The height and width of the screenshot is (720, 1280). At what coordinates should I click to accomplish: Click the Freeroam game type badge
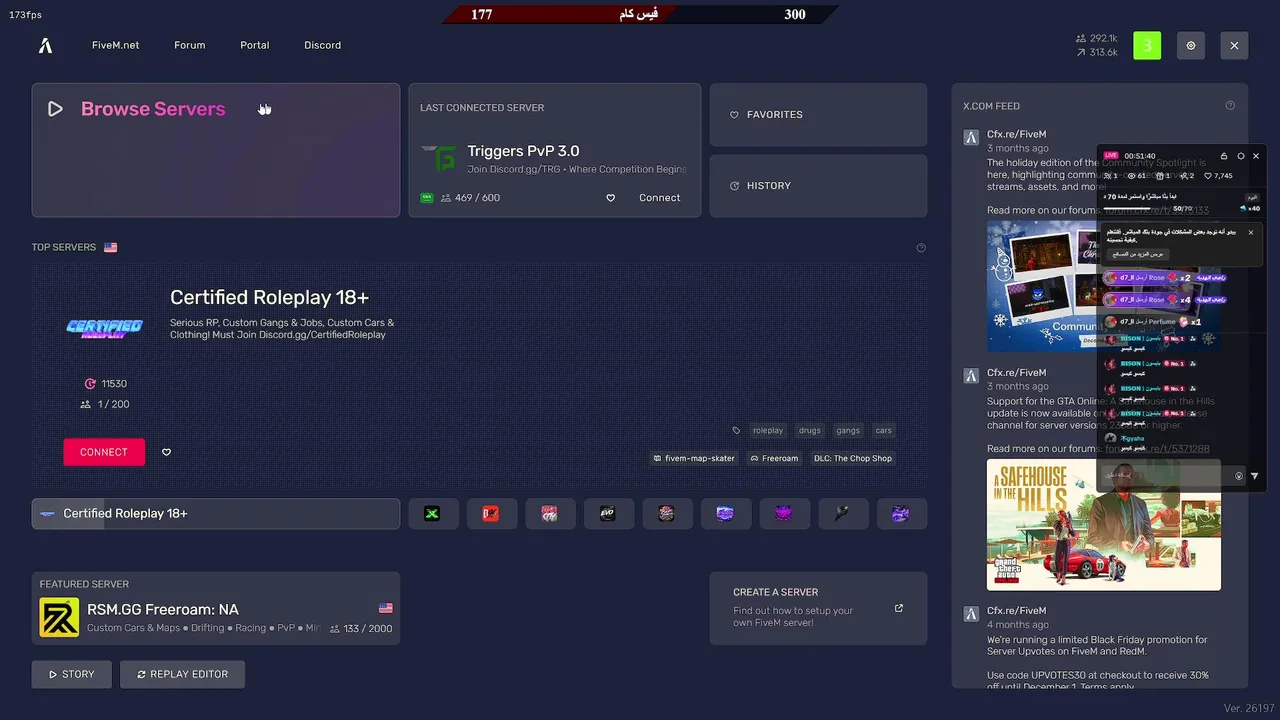click(x=774, y=459)
